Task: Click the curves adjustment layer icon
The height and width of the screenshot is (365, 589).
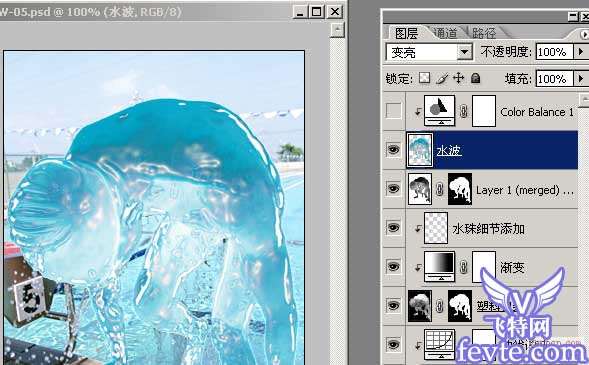Action: coord(439,344)
